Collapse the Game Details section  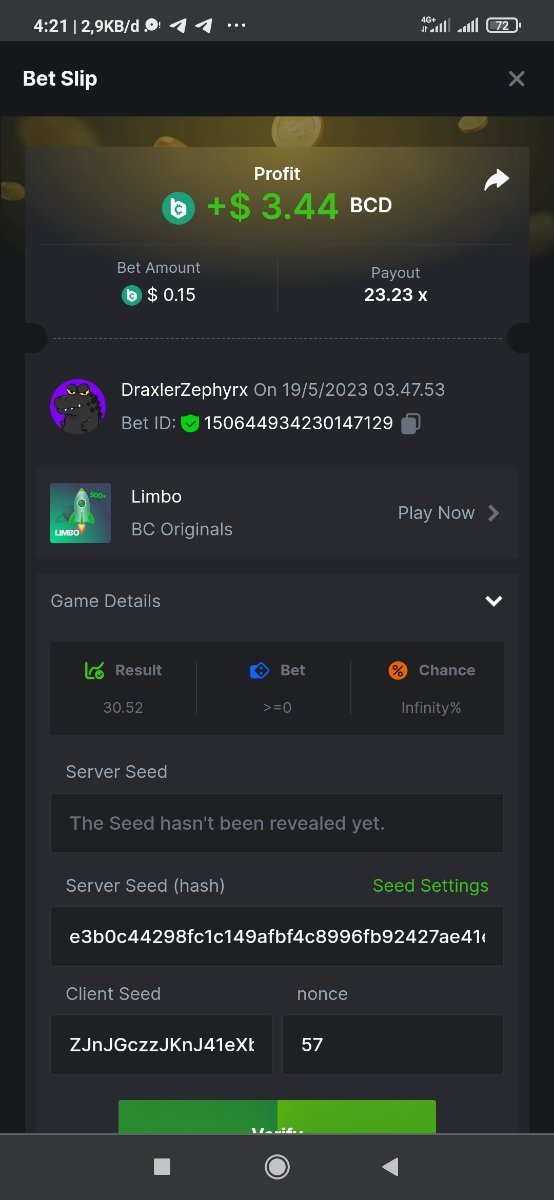pos(493,601)
